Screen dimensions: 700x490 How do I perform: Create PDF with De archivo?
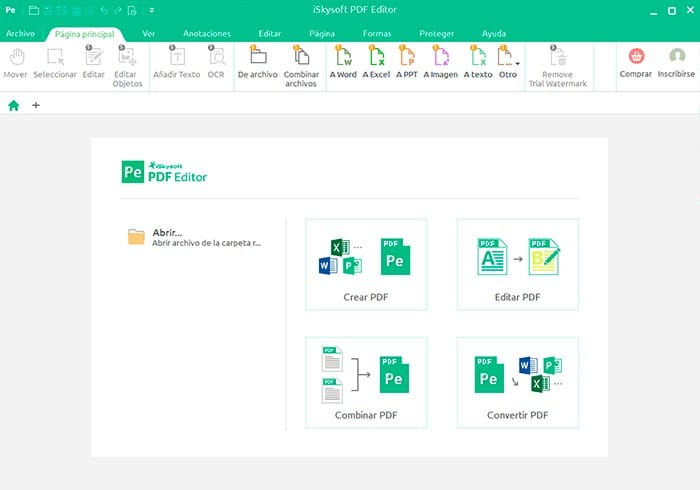click(258, 63)
